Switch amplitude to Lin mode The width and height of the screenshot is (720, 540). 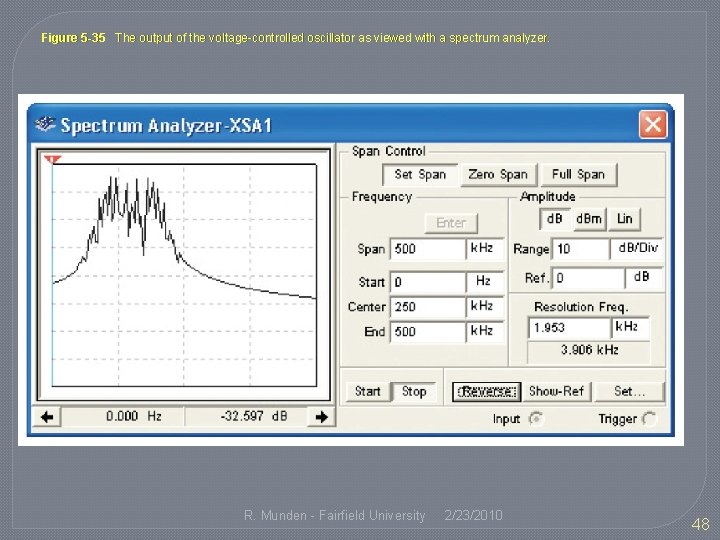tap(624, 219)
